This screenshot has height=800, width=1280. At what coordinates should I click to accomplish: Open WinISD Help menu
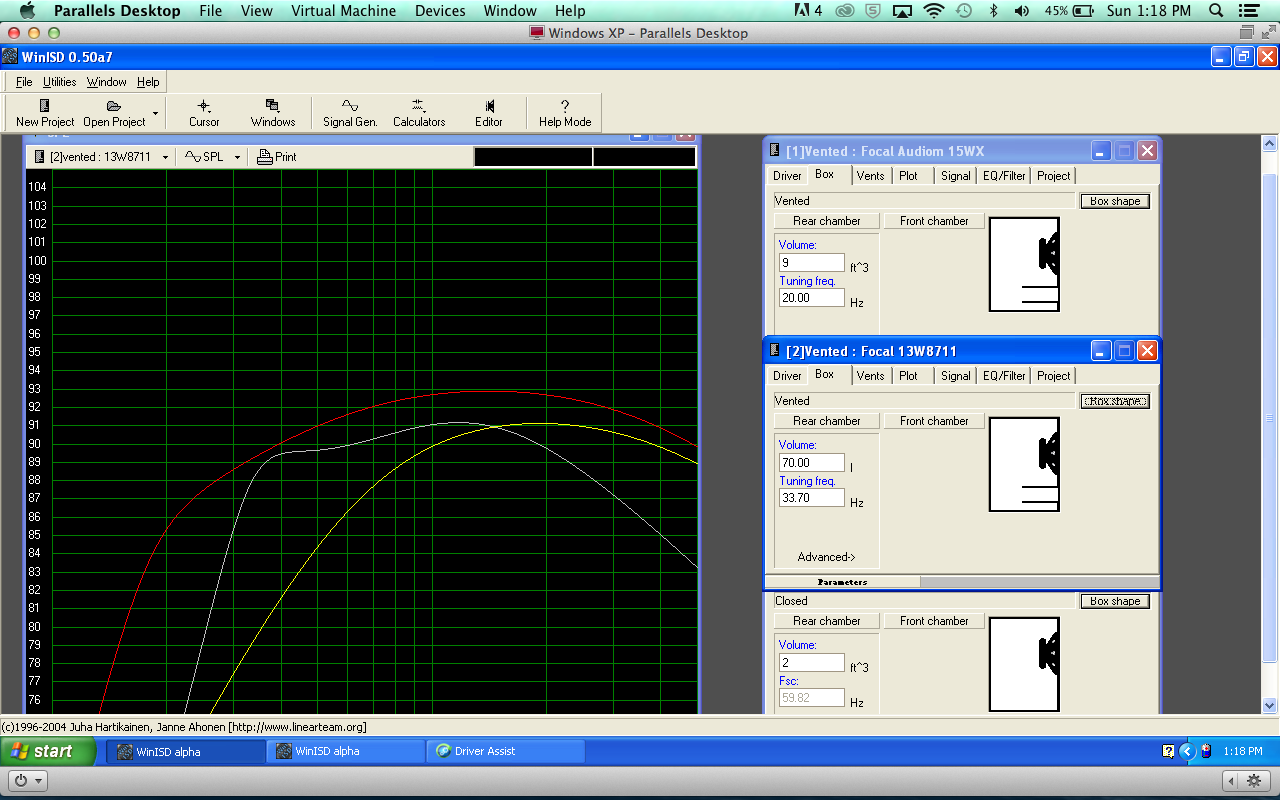click(x=148, y=82)
